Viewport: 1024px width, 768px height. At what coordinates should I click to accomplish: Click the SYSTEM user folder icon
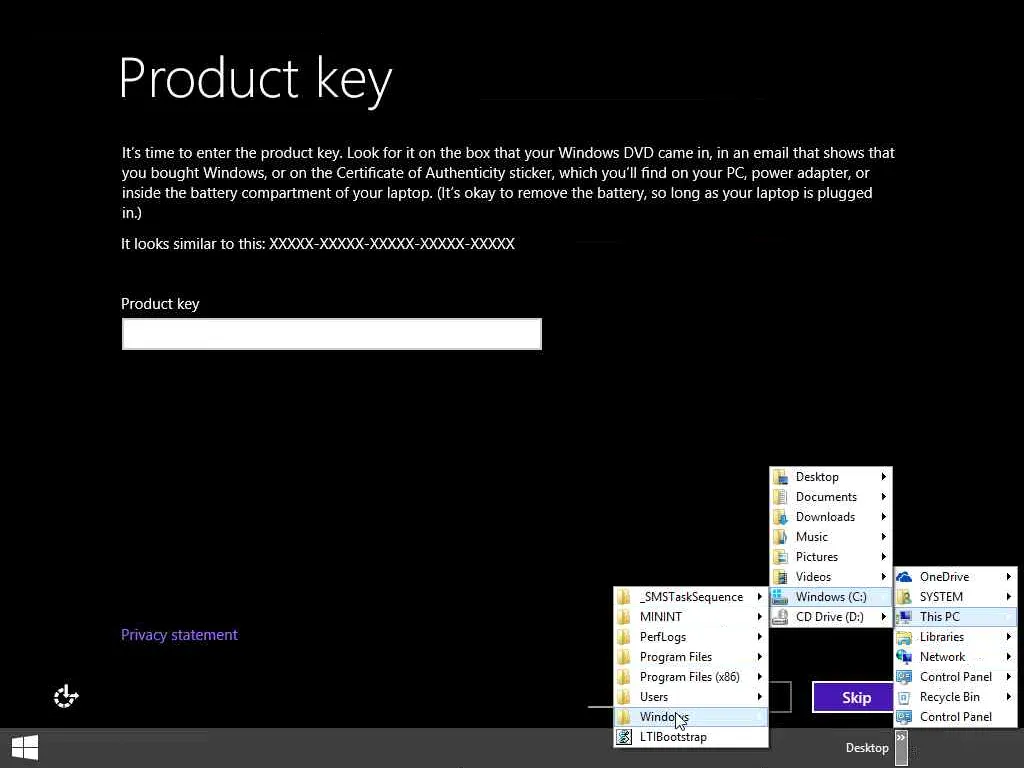(904, 597)
